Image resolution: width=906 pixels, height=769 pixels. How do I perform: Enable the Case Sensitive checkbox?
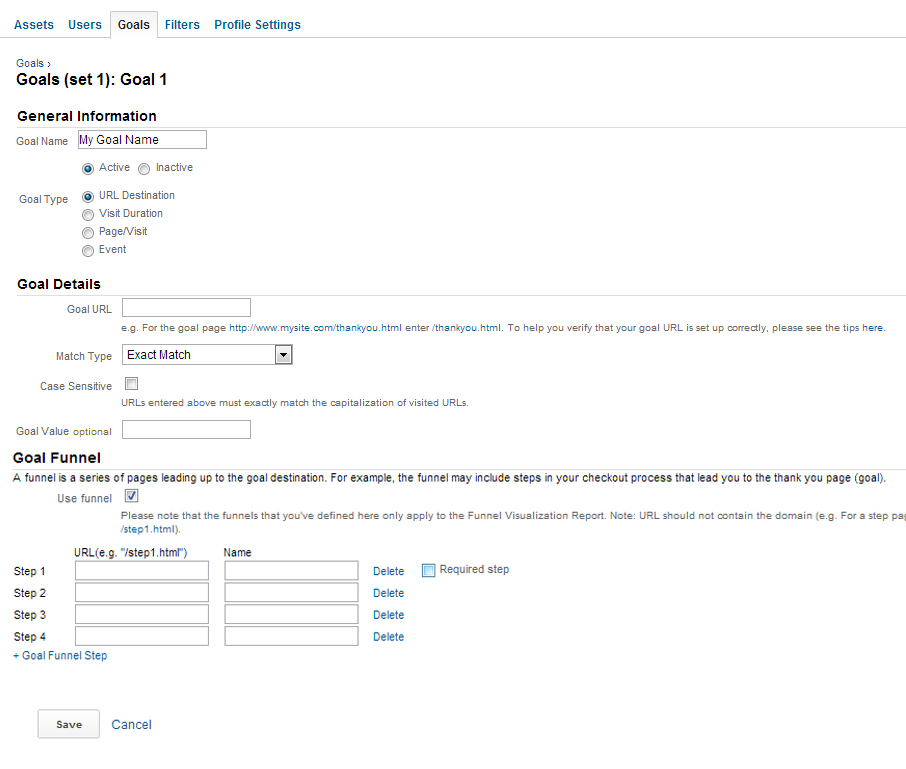tap(131, 384)
